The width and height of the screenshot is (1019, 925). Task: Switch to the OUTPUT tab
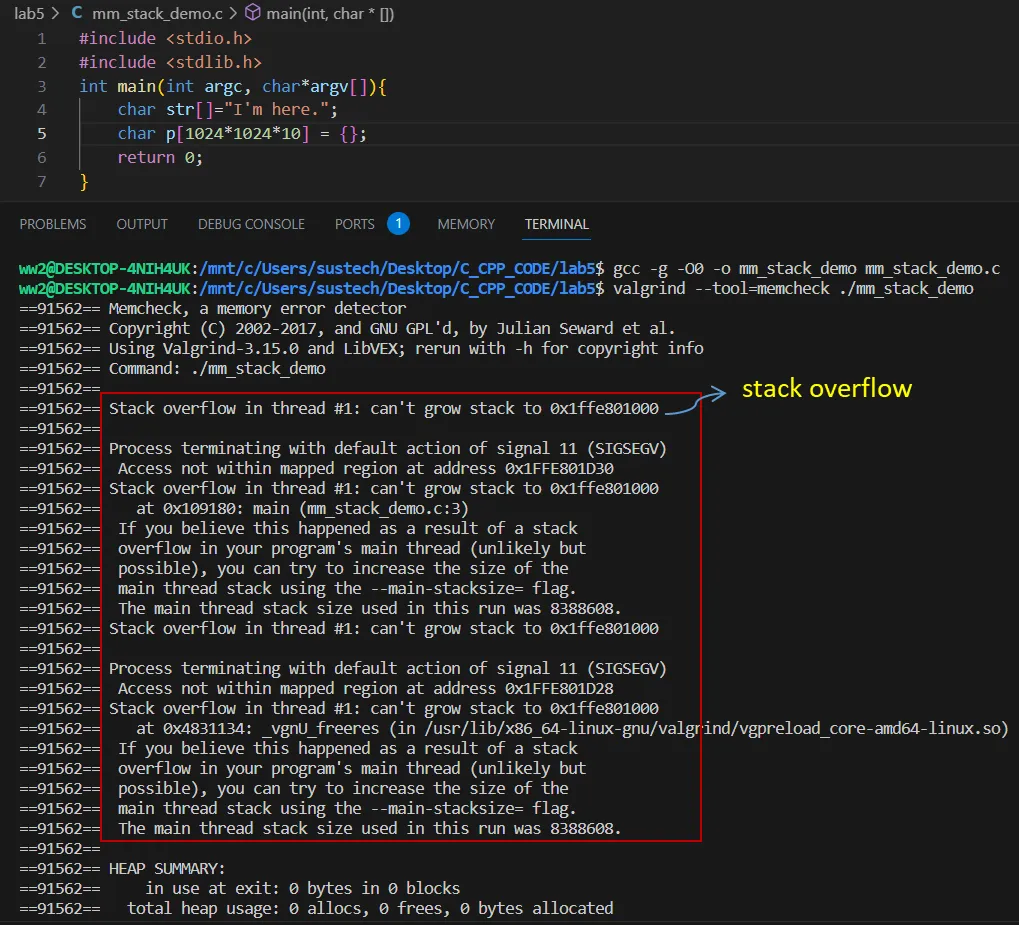pos(142,224)
